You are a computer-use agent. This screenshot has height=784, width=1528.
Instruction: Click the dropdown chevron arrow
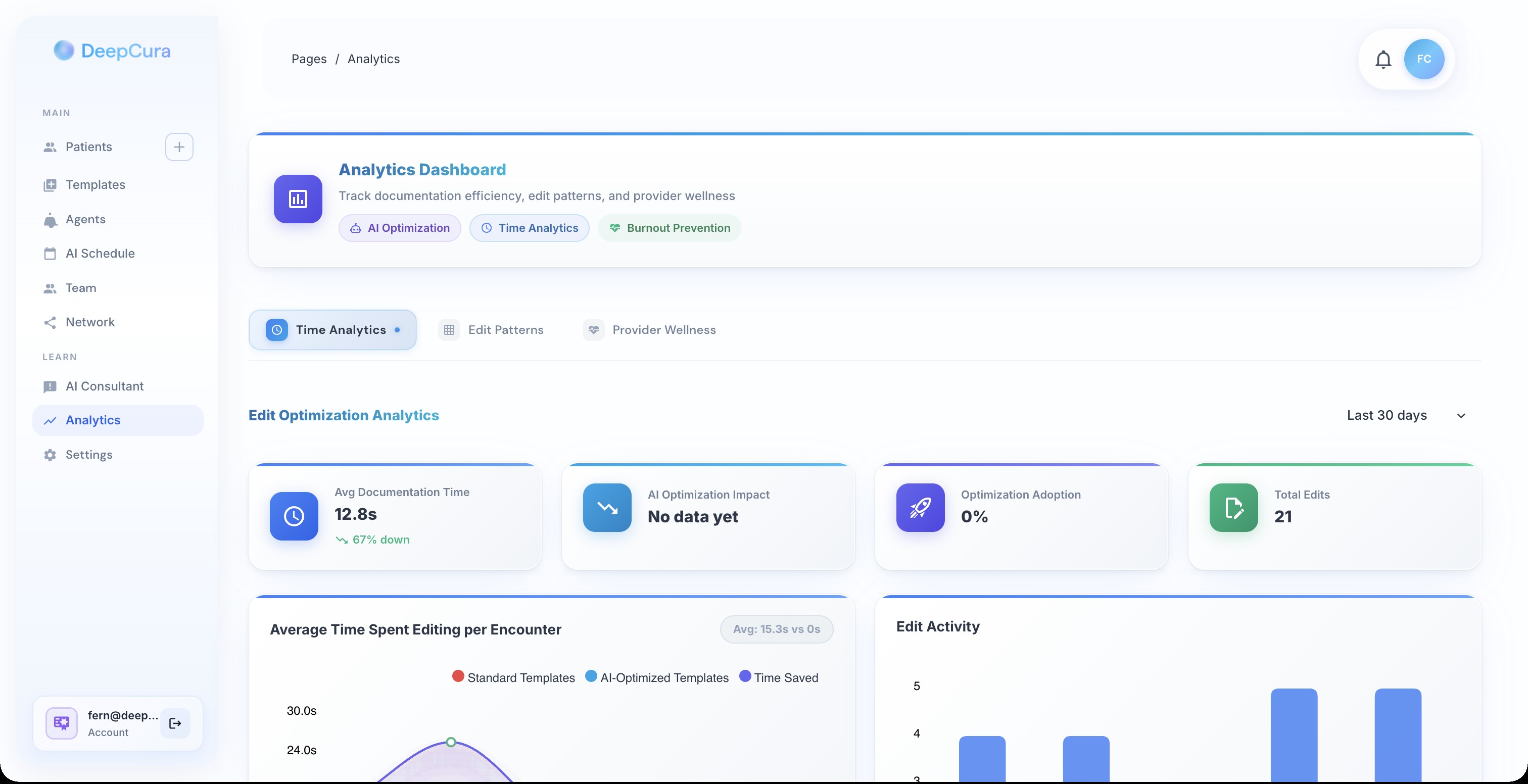click(1461, 416)
